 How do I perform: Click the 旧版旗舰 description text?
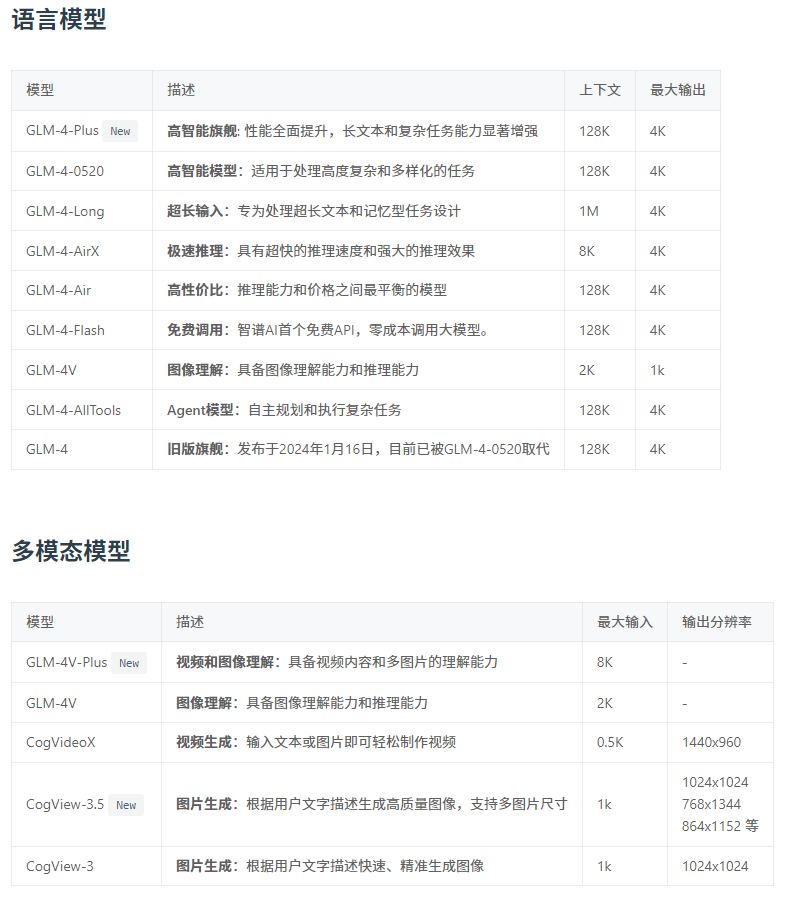(x=358, y=449)
